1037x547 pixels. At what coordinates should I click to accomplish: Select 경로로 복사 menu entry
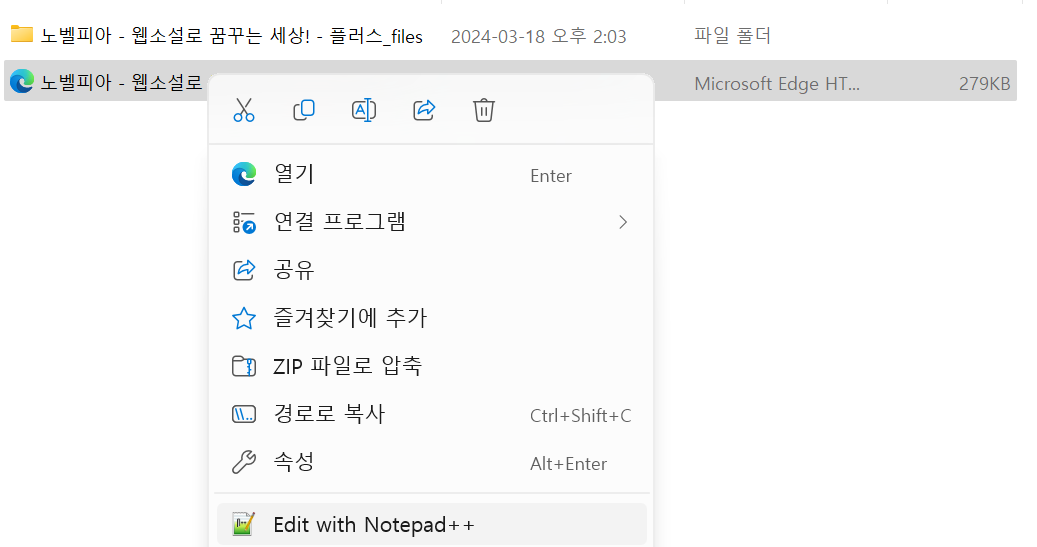[431, 414]
